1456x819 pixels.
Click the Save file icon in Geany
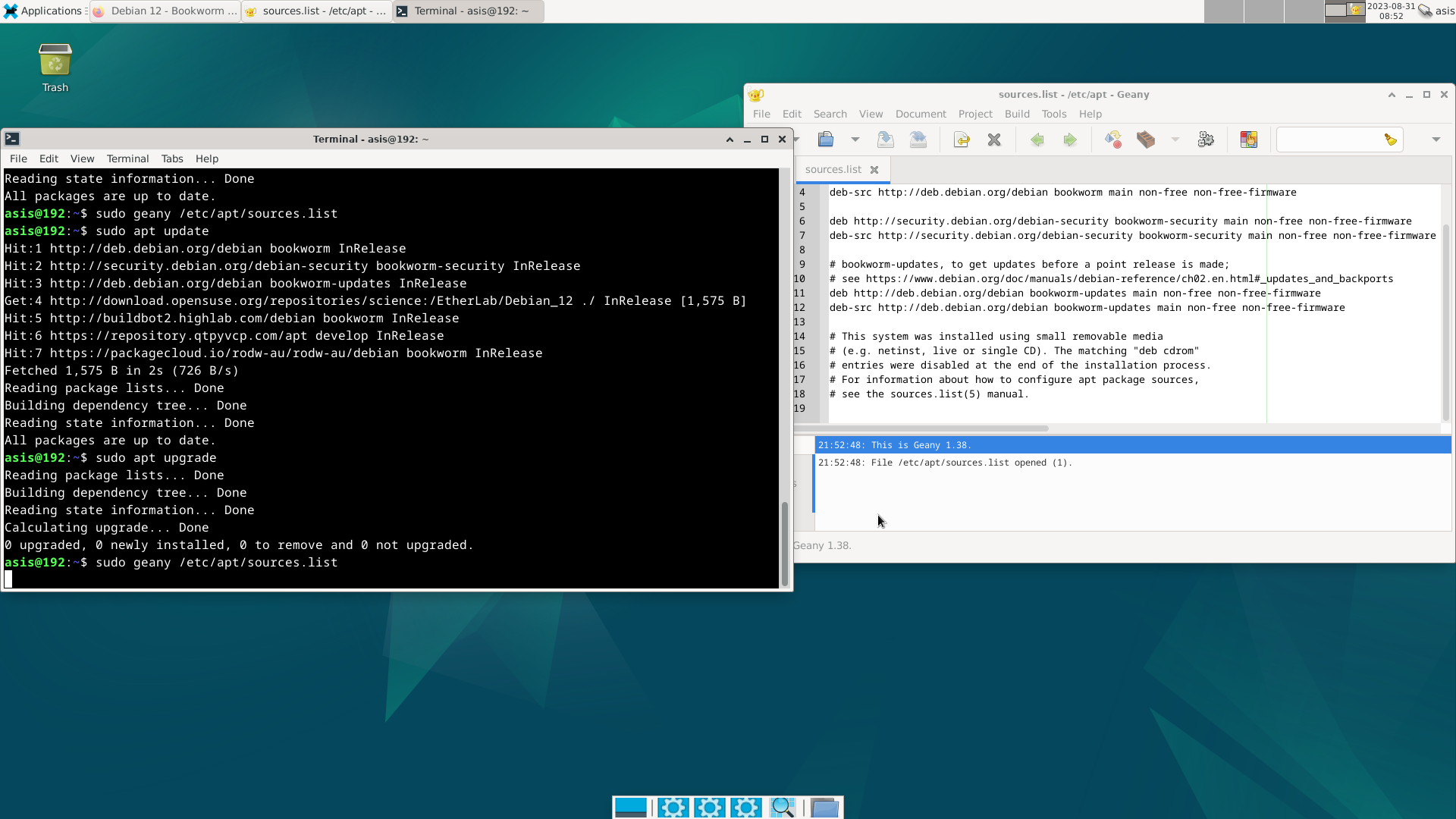[x=885, y=140]
